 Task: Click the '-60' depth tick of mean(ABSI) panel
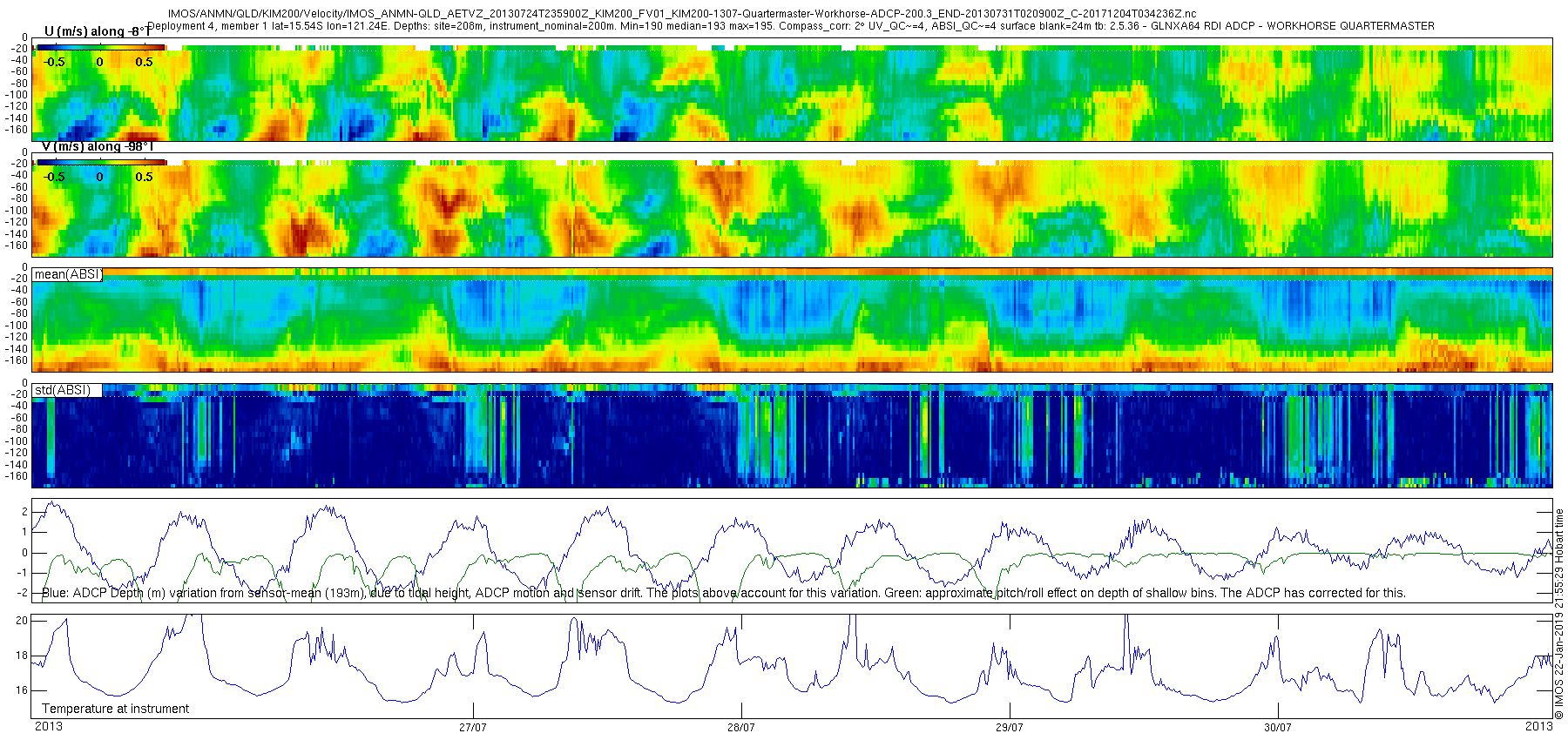point(19,302)
